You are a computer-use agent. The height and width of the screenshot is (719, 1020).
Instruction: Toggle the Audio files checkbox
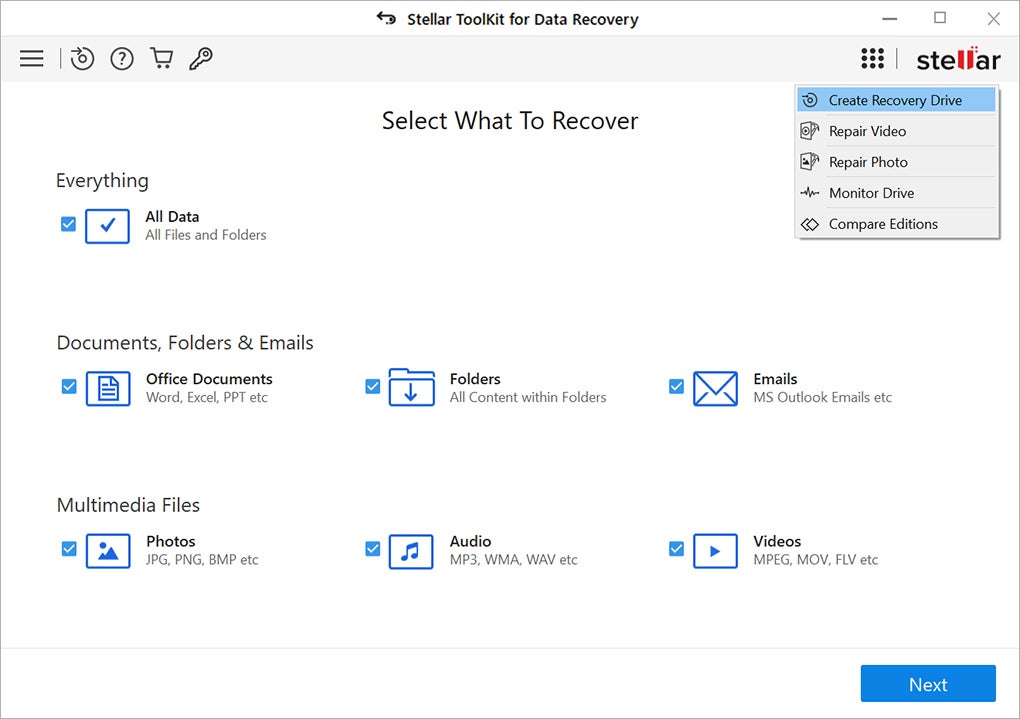click(x=372, y=549)
